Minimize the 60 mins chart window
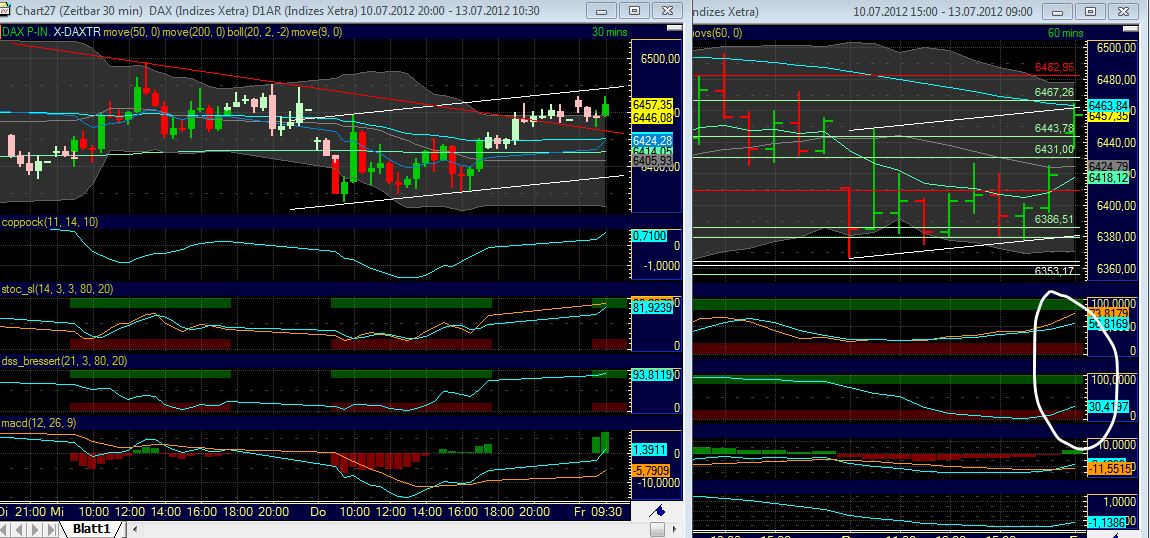This screenshot has width=1150, height=538. 1058,11
